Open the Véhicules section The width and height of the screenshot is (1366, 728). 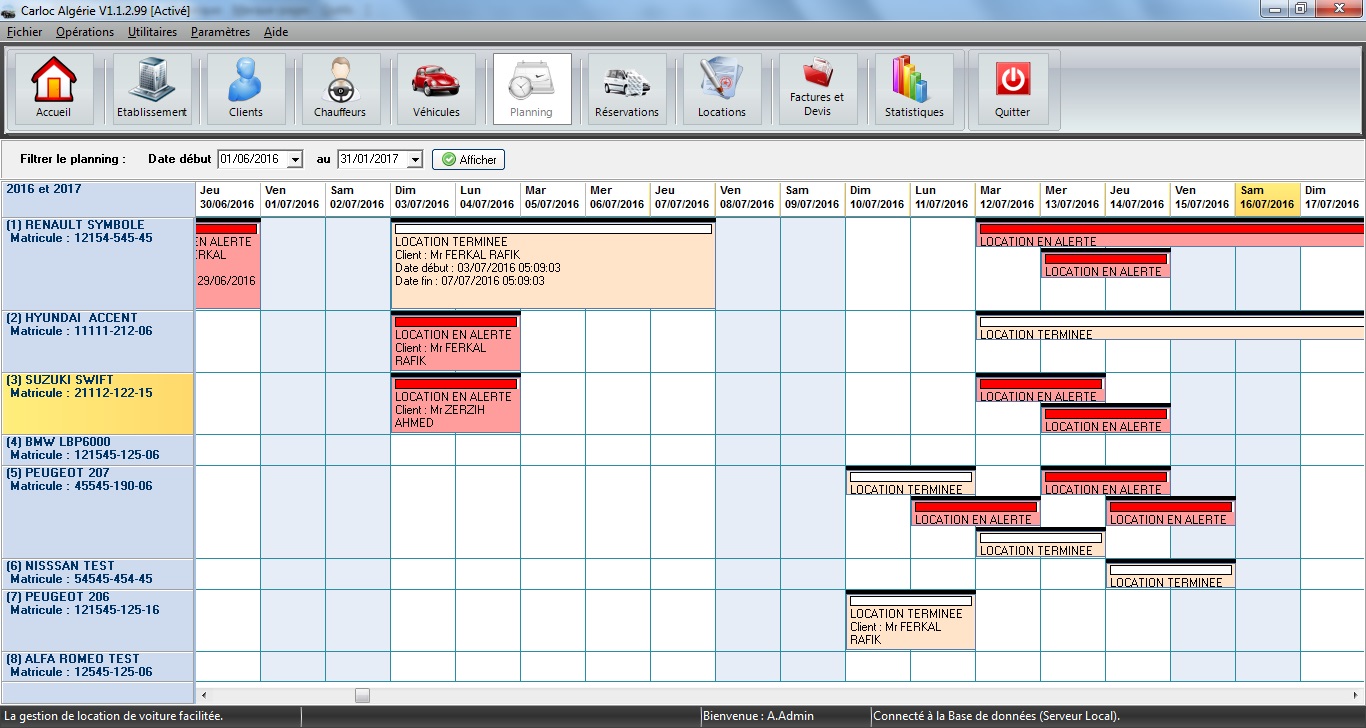tap(436, 88)
